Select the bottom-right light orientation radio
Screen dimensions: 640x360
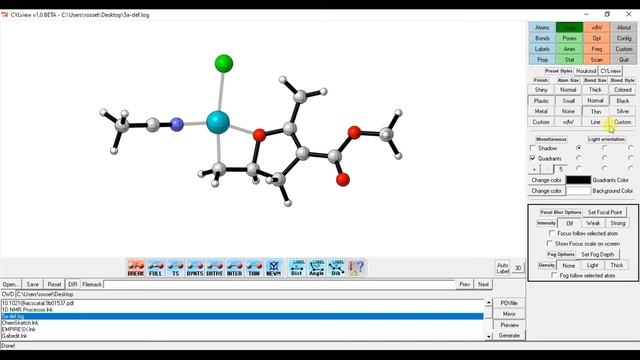click(x=631, y=168)
